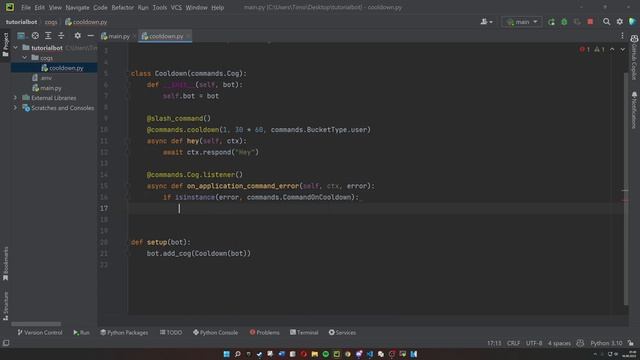Click the JetBrains icon at toolbar end
Viewport: 640px width, 360px height.
pos(633,22)
